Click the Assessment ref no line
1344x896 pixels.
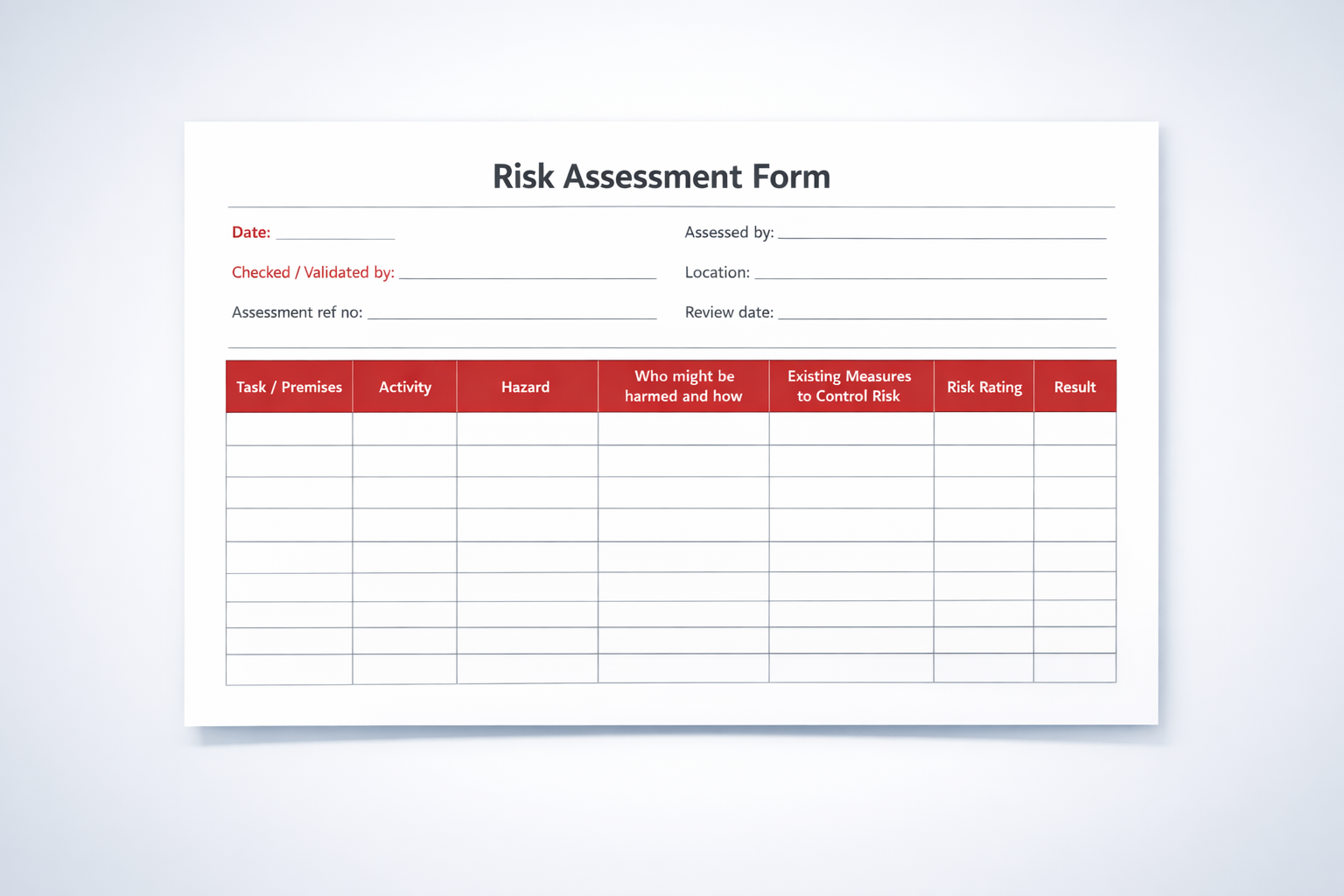(512, 318)
